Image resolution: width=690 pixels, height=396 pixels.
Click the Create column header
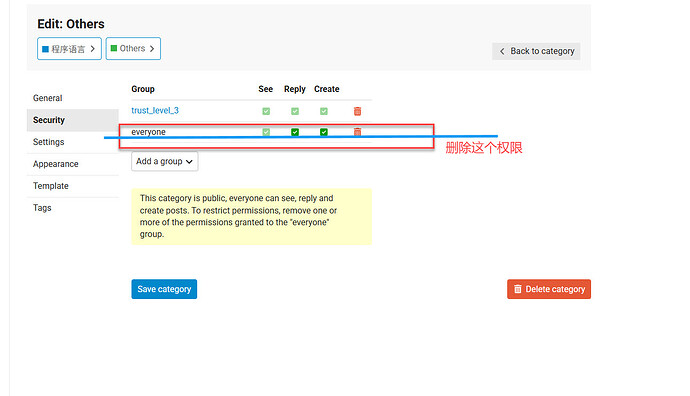(x=327, y=89)
